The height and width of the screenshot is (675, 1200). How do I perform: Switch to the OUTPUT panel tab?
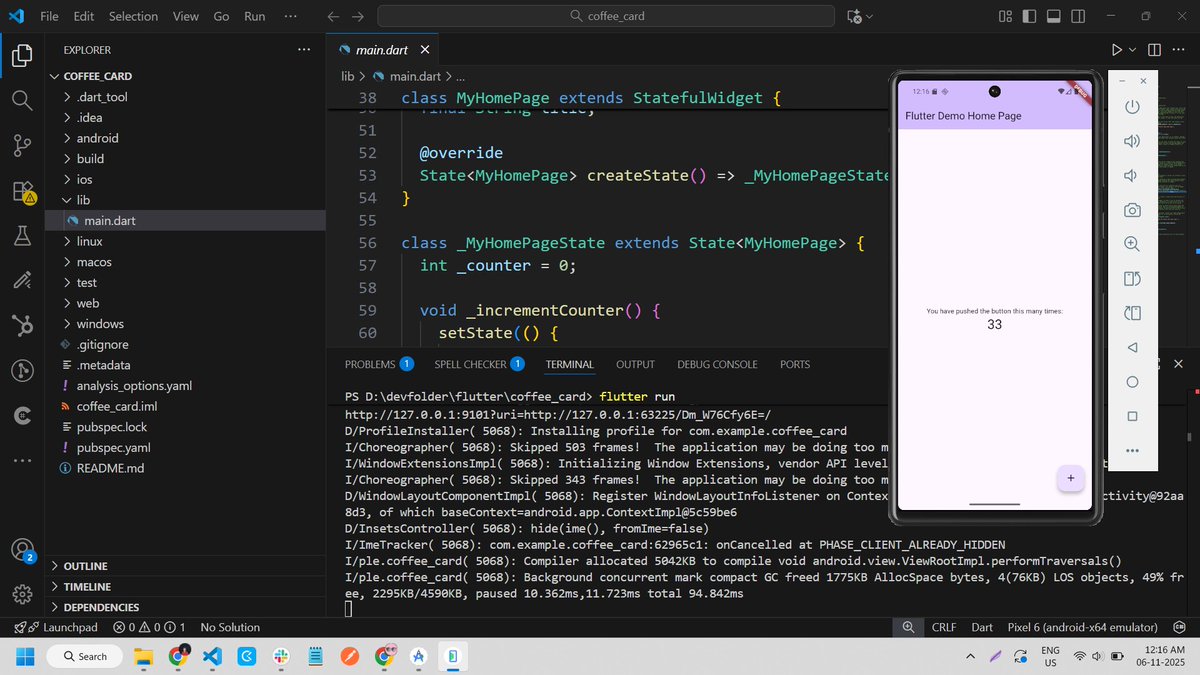coord(635,364)
